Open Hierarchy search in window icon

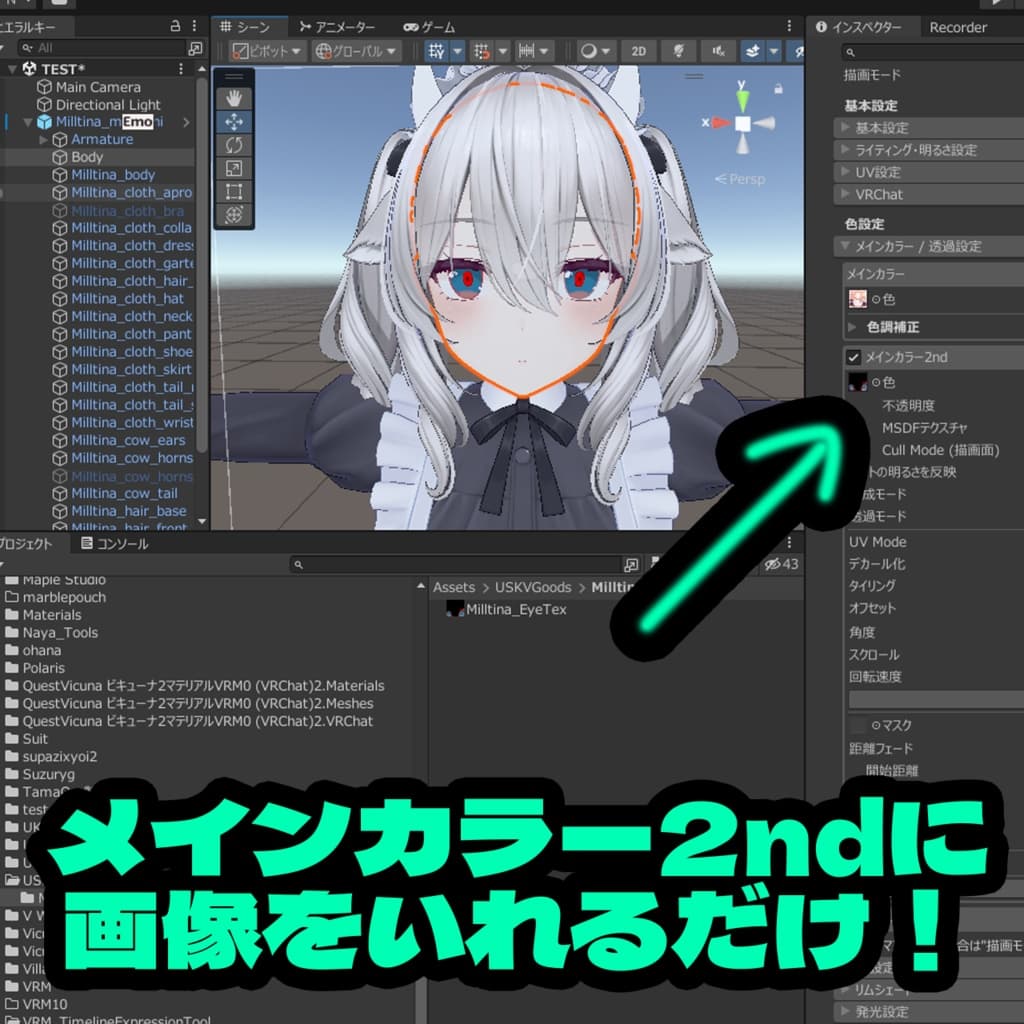coord(195,48)
